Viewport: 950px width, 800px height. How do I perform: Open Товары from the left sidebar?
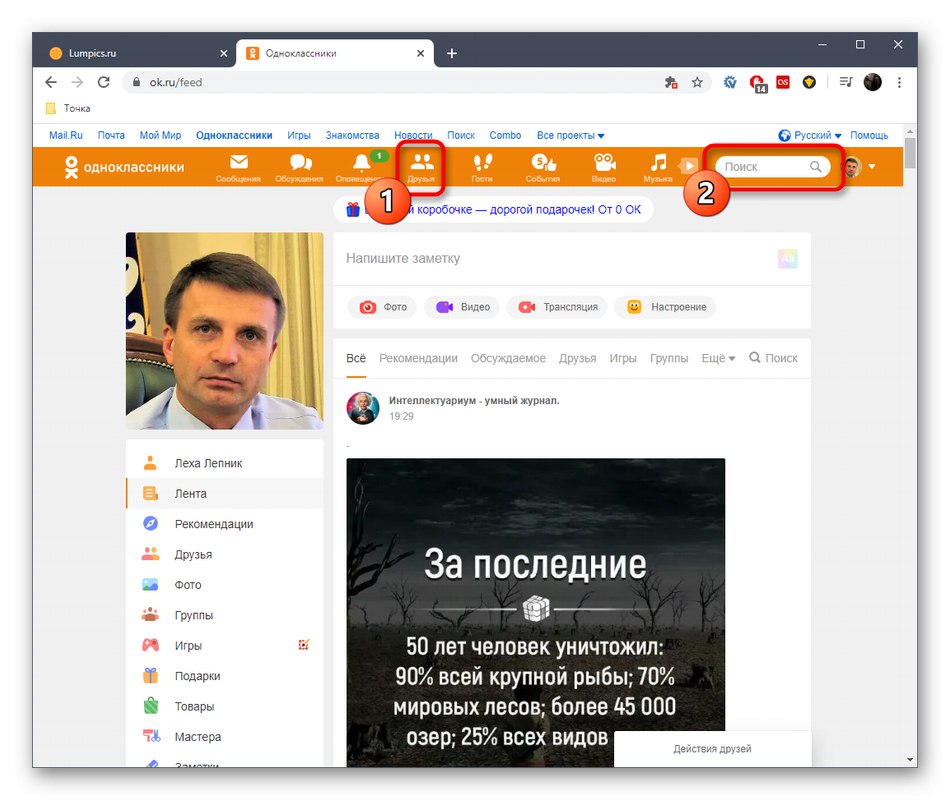pos(194,706)
